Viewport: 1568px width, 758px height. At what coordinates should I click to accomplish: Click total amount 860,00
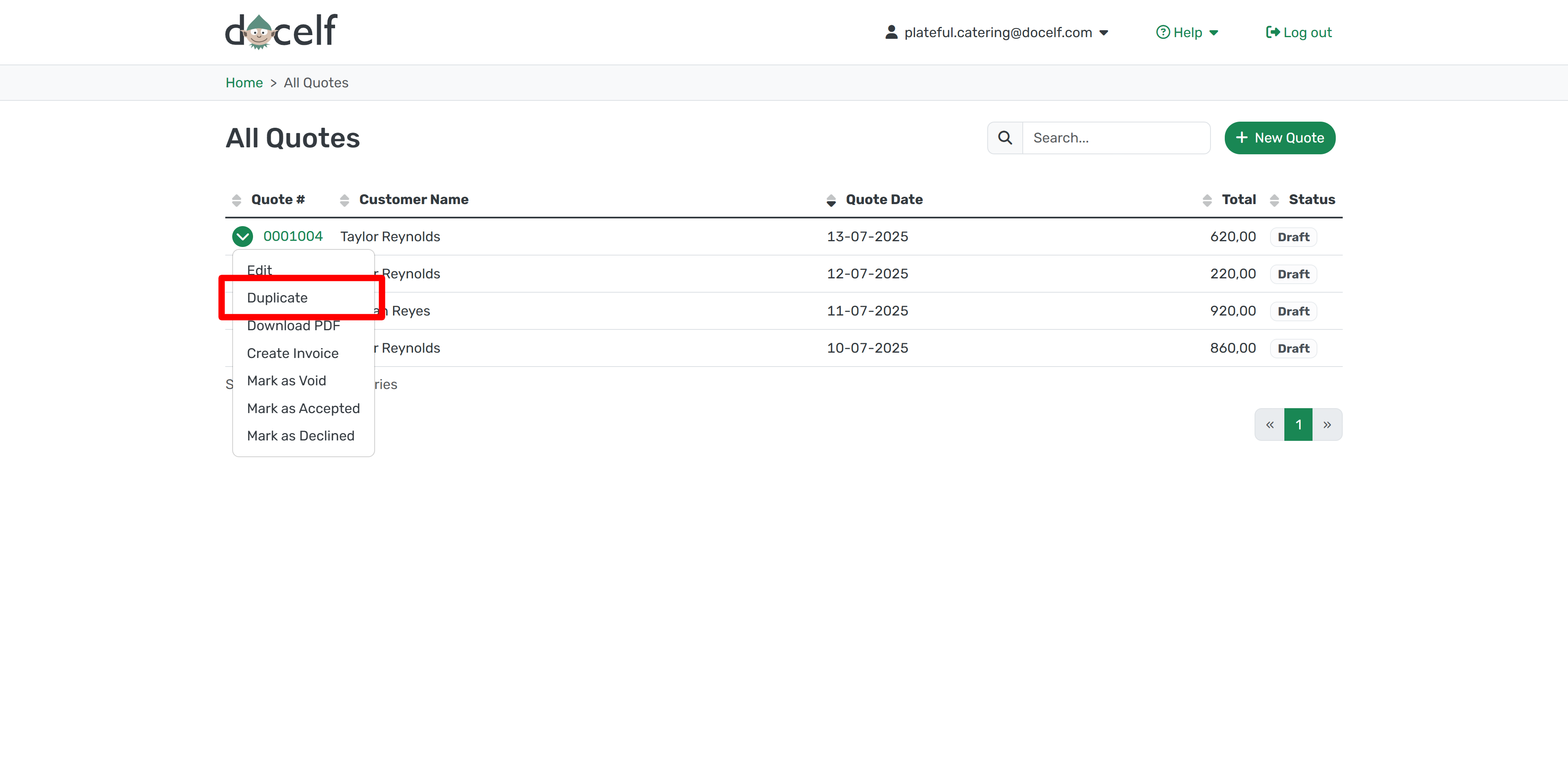point(1233,348)
